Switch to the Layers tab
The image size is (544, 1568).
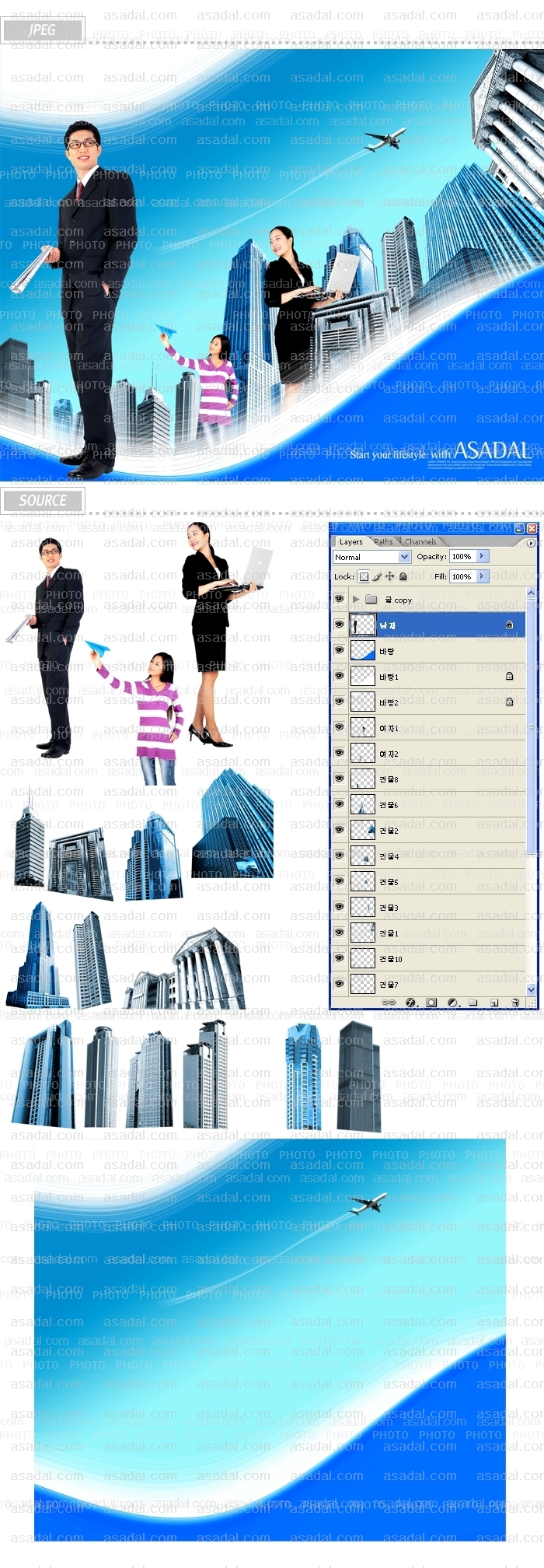click(x=350, y=541)
